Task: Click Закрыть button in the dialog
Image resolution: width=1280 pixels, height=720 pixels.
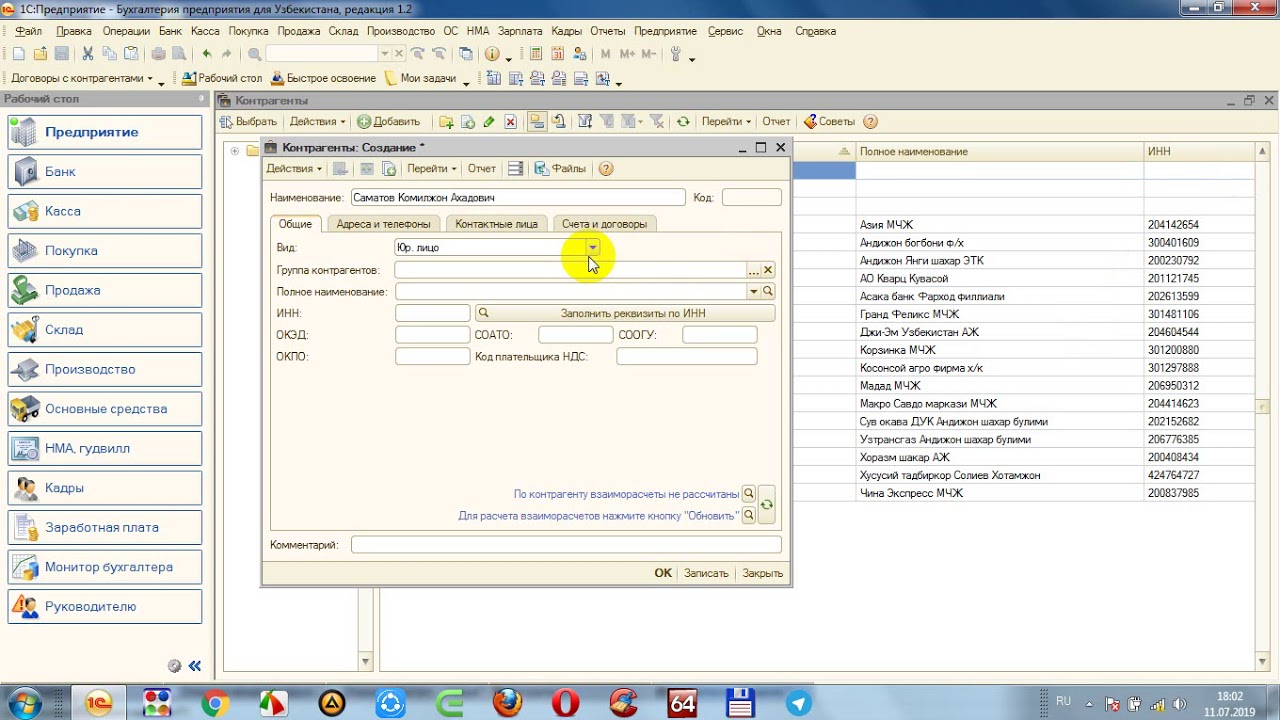Action: (x=763, y=574)
